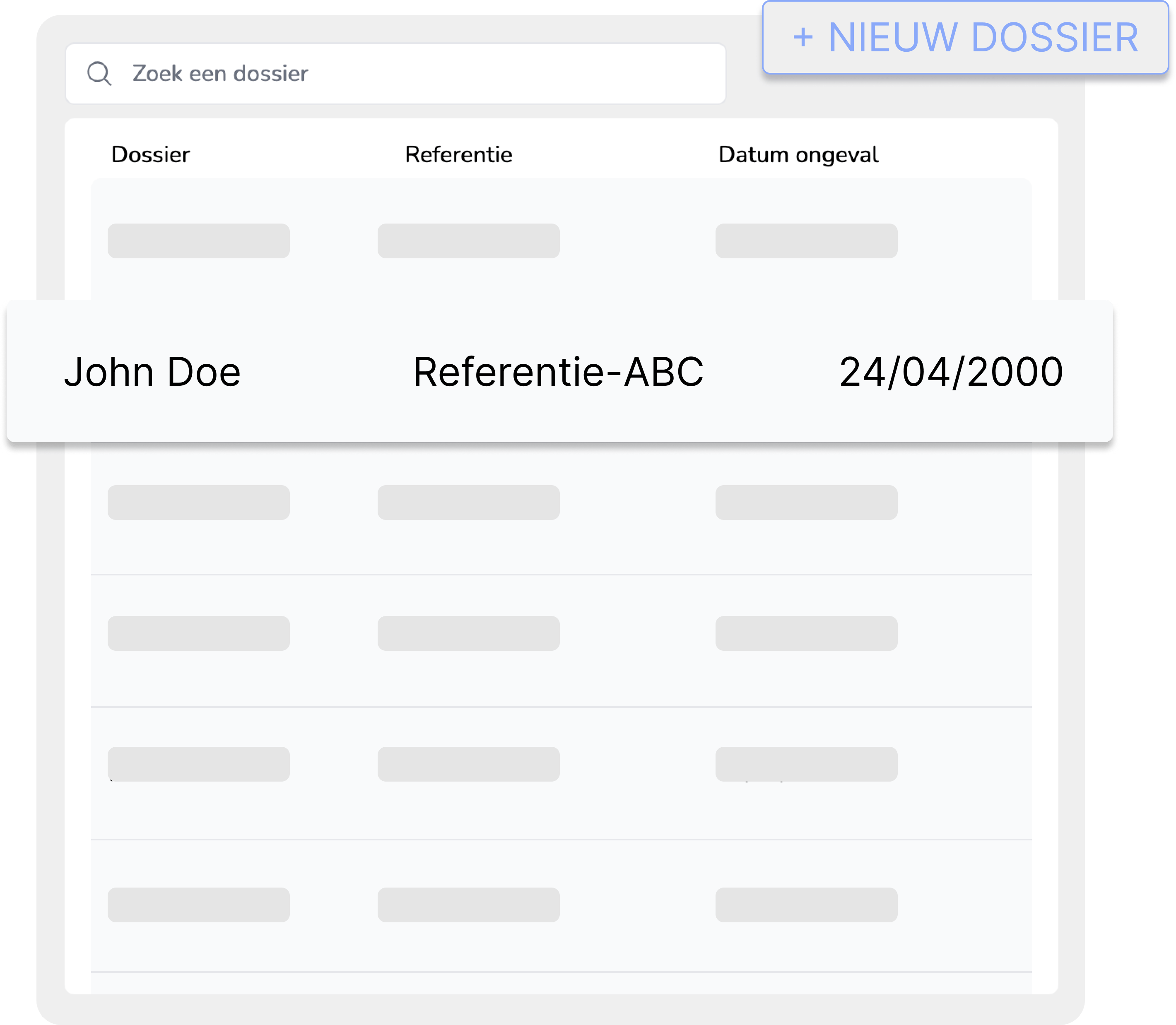Focus the 'Zoek een dossier' search field
The image size is (1176, 1025).
[x=396, y=74]
